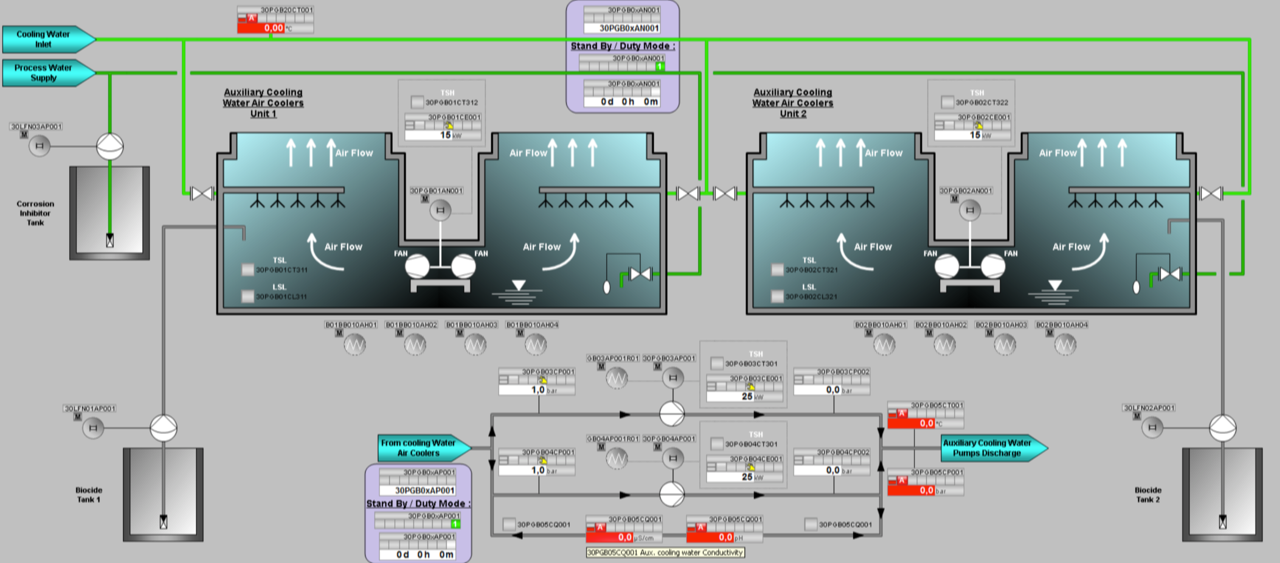Screen dimensions: 1280x563
Task: Select fan motor 30PGB02AN001
Action: [970, 210]
